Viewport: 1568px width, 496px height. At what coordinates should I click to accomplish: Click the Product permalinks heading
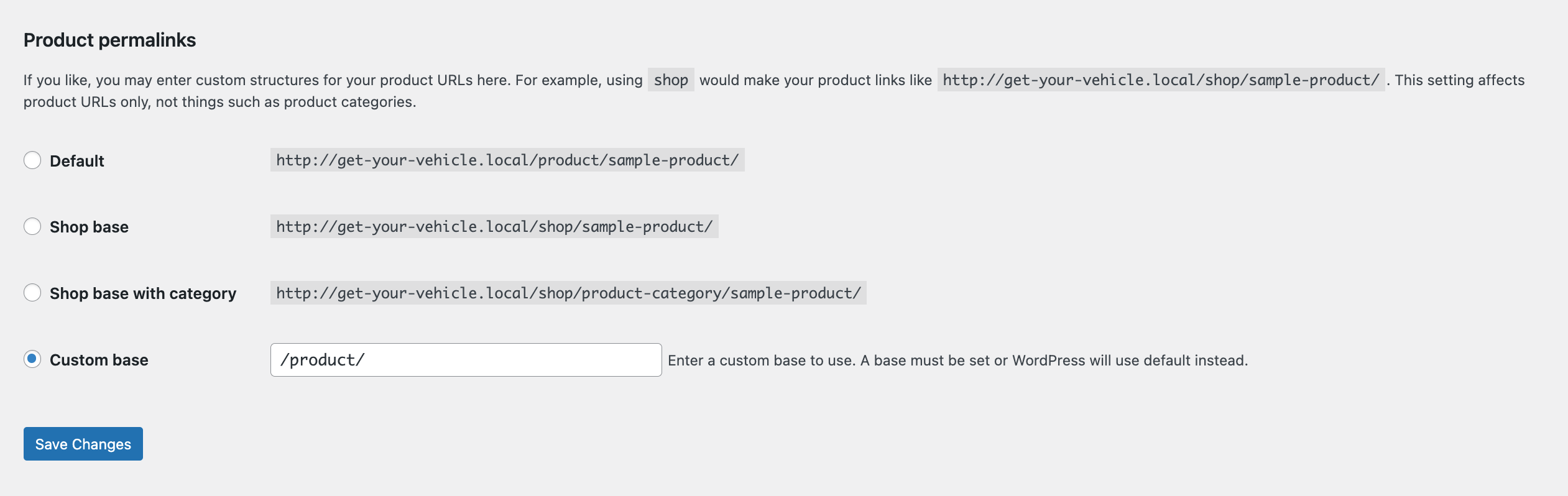click(109, 40)
